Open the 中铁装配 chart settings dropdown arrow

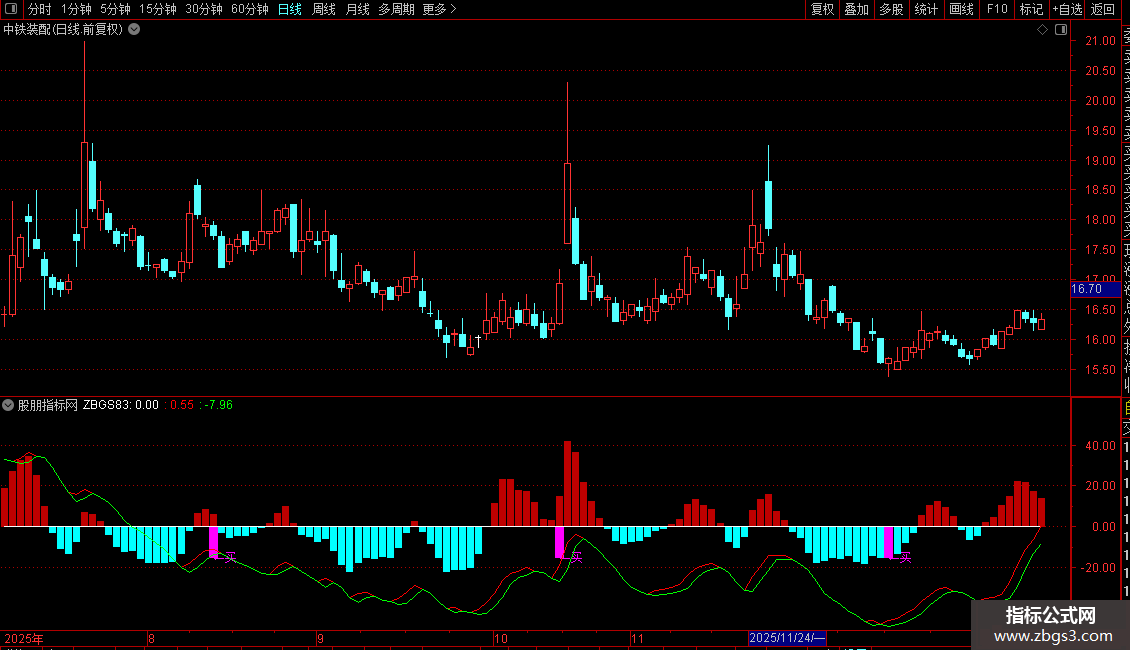point(134,30)
